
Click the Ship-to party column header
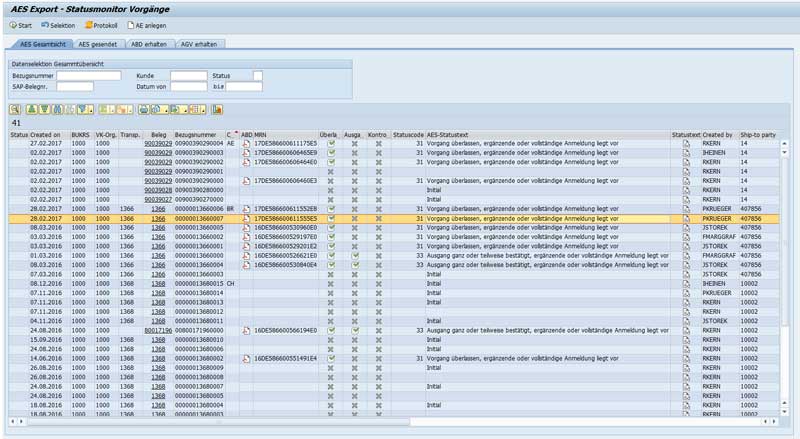(758, 135)
